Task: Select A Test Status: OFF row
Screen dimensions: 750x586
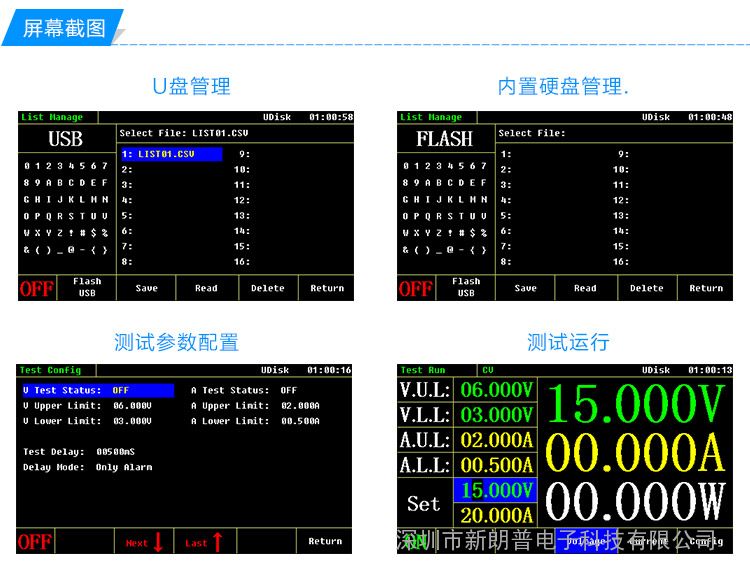Action: pos(244,390)
